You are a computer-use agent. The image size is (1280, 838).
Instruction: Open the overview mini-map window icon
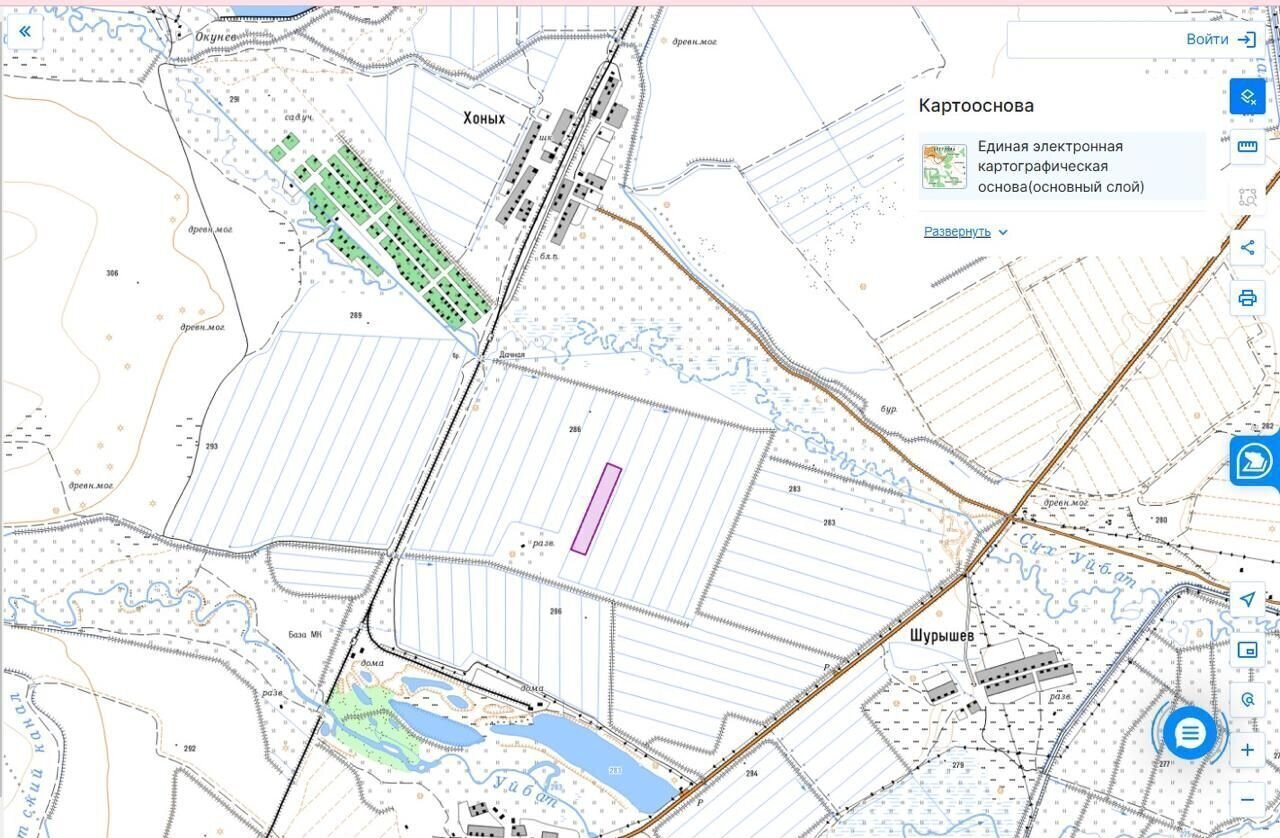click(x=1247, y=650)
